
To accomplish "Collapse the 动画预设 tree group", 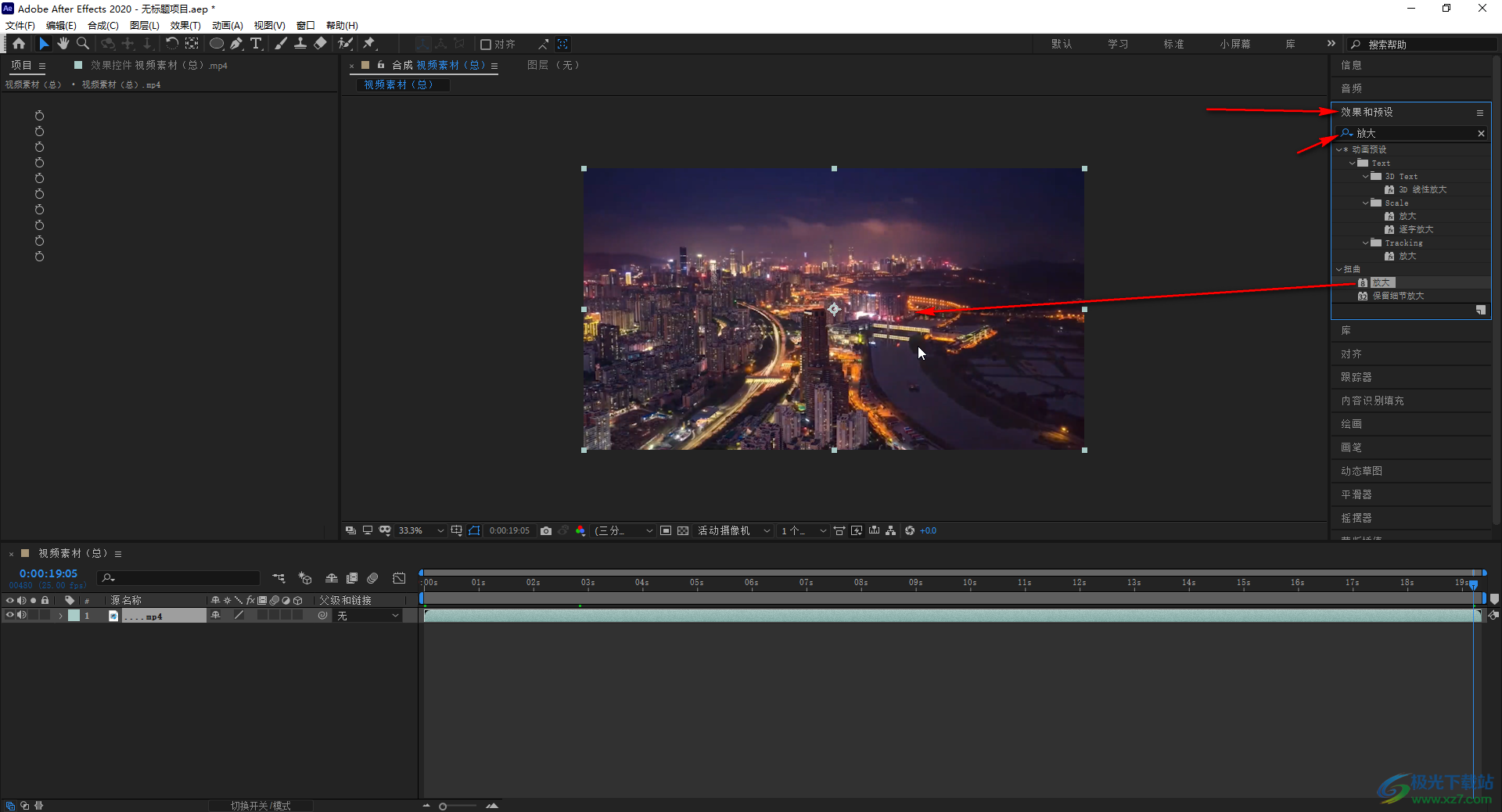I will pos(1339,149).
